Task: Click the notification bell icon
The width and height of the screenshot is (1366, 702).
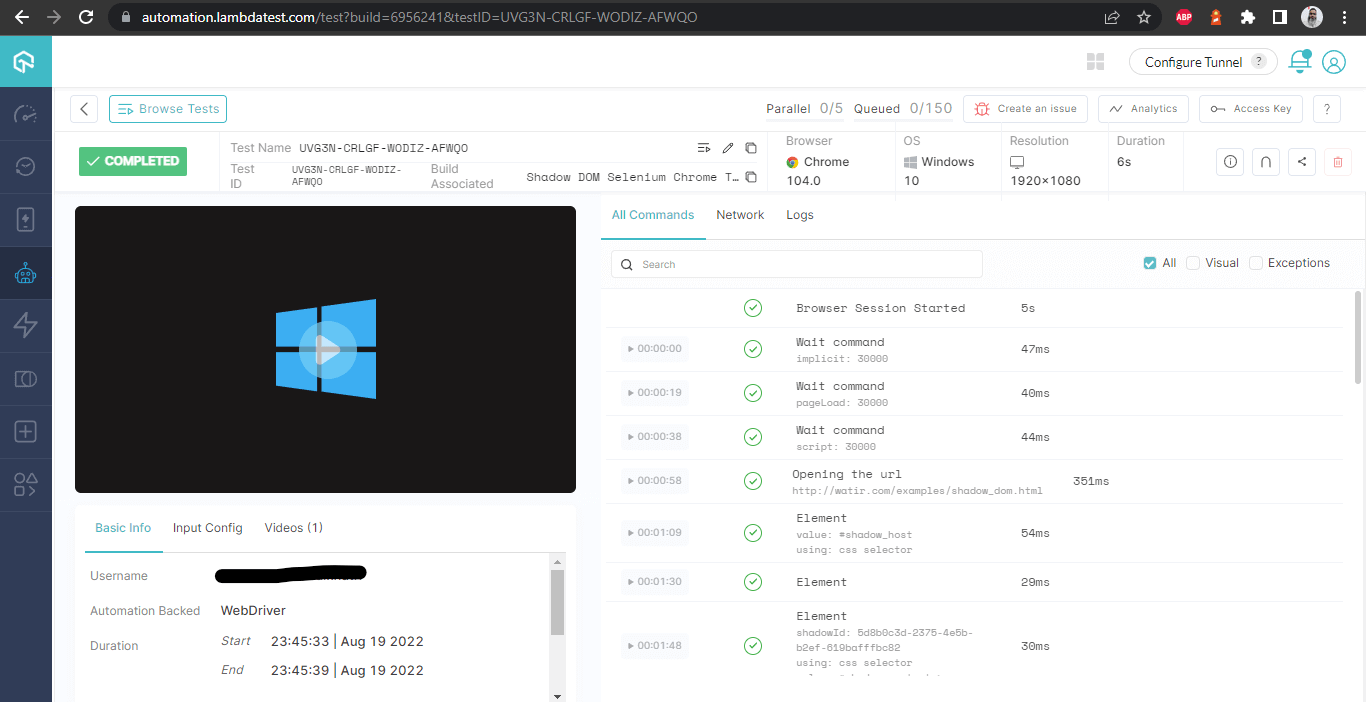Action: pos(1299,62)
